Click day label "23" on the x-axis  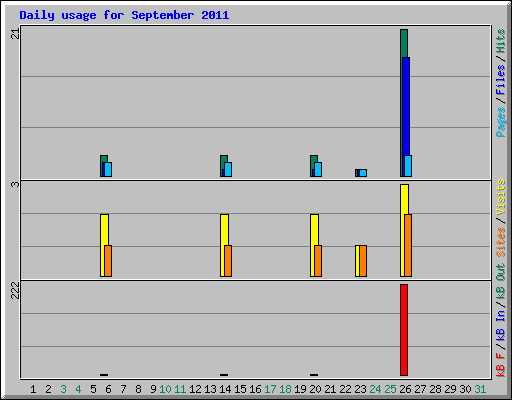coord(360,389)
